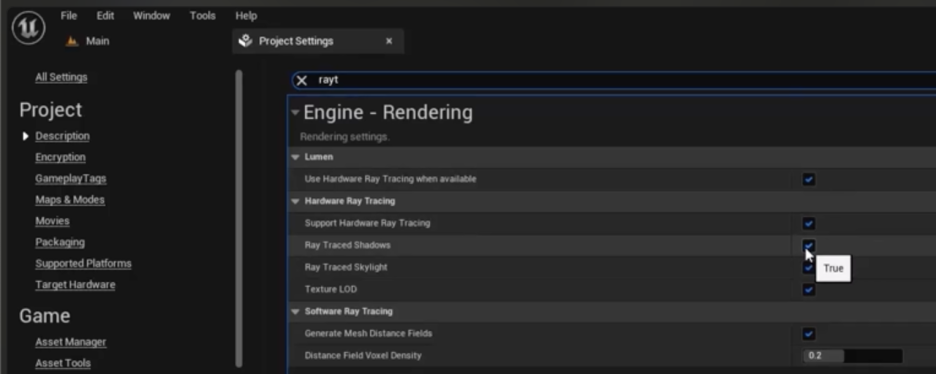Viewport: 936px width, 374px height.
Task: Click the Project heading in sidebar
Action: pyautogui.click(x=51, y=110)
